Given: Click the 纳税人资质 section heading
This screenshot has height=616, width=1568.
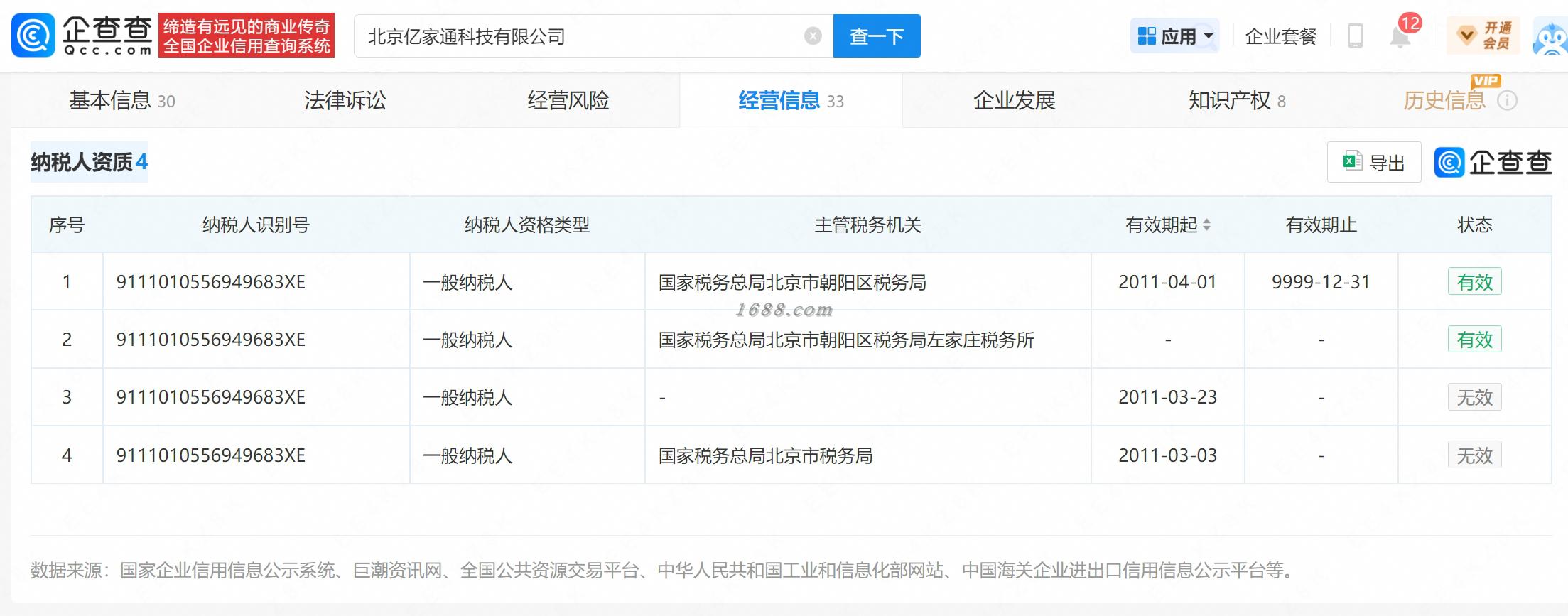Looking at the screenshot, I should pyautogui.click(x=89, y=162).
